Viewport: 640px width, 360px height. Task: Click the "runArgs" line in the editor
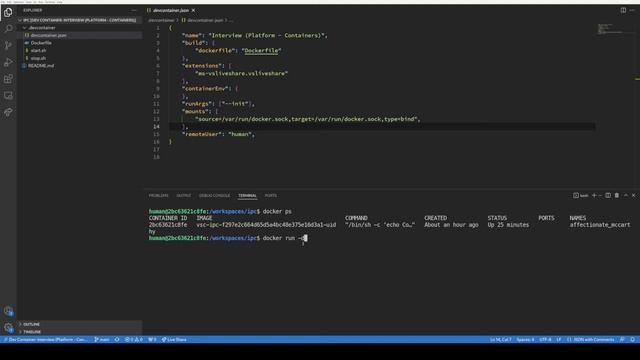pyautogui.click(x=218, y=104)
